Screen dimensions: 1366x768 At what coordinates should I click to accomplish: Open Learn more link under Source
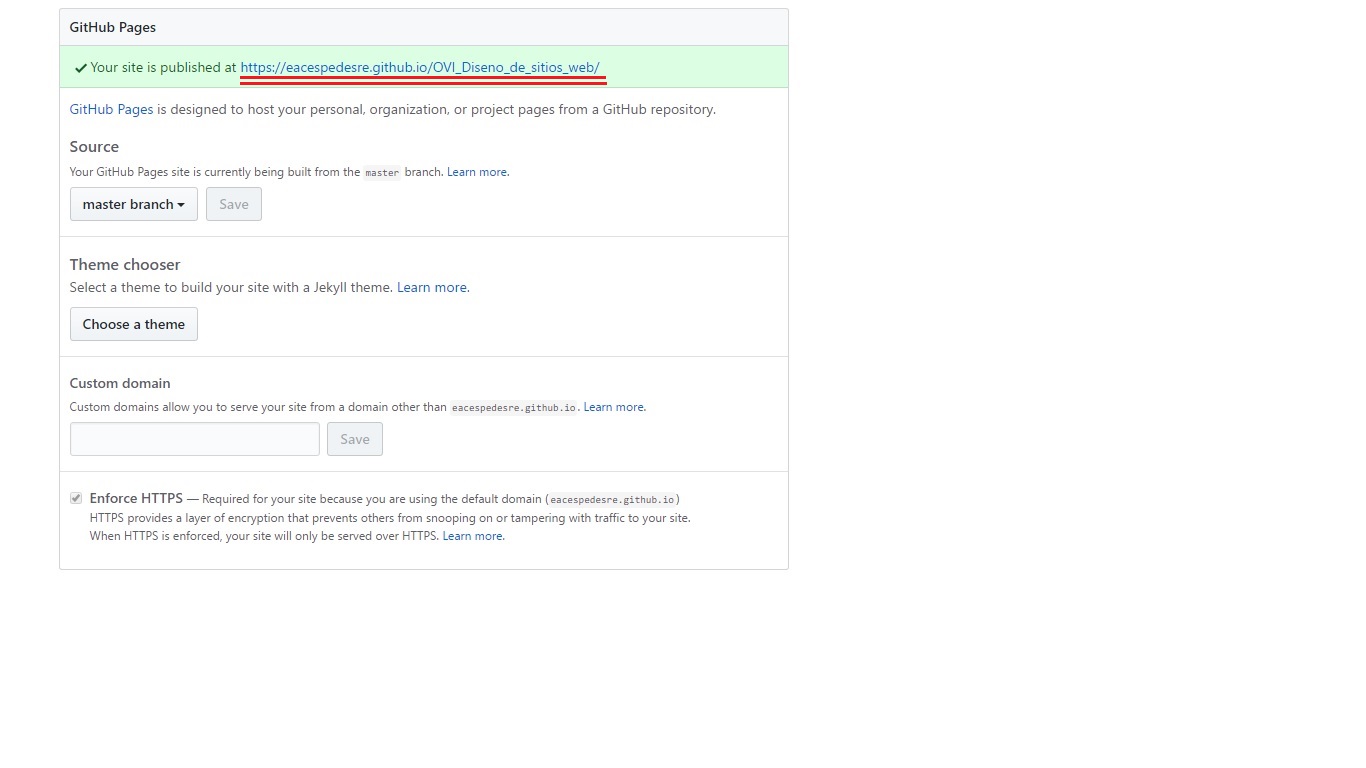tap(477, 172)
